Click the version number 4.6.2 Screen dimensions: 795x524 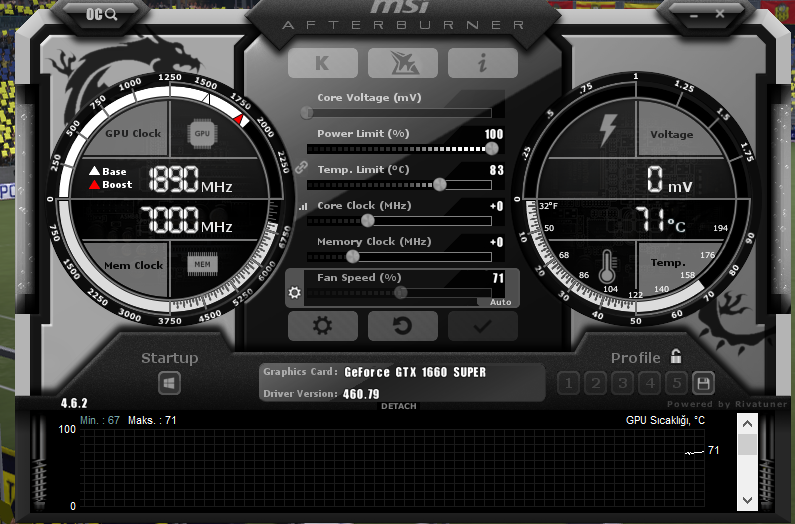(74, 403)
